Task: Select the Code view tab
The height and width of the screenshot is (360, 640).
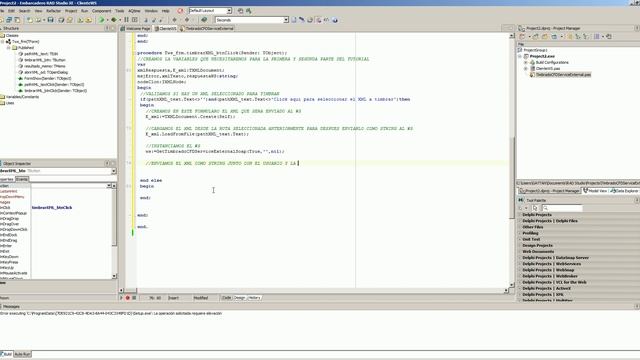Action: point(227,298)
